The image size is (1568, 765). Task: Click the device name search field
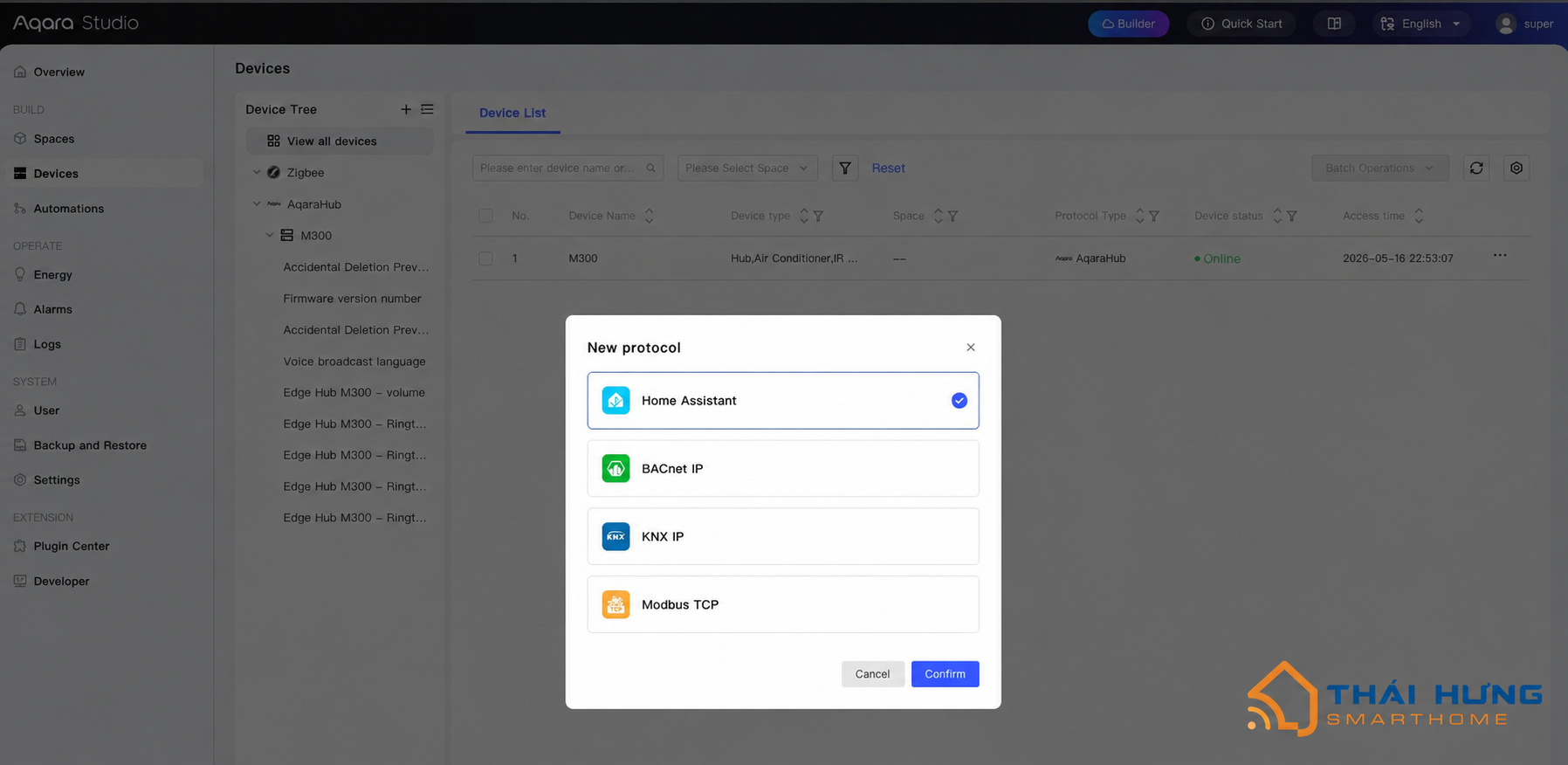pyautogui.click(x=567, y=169)
